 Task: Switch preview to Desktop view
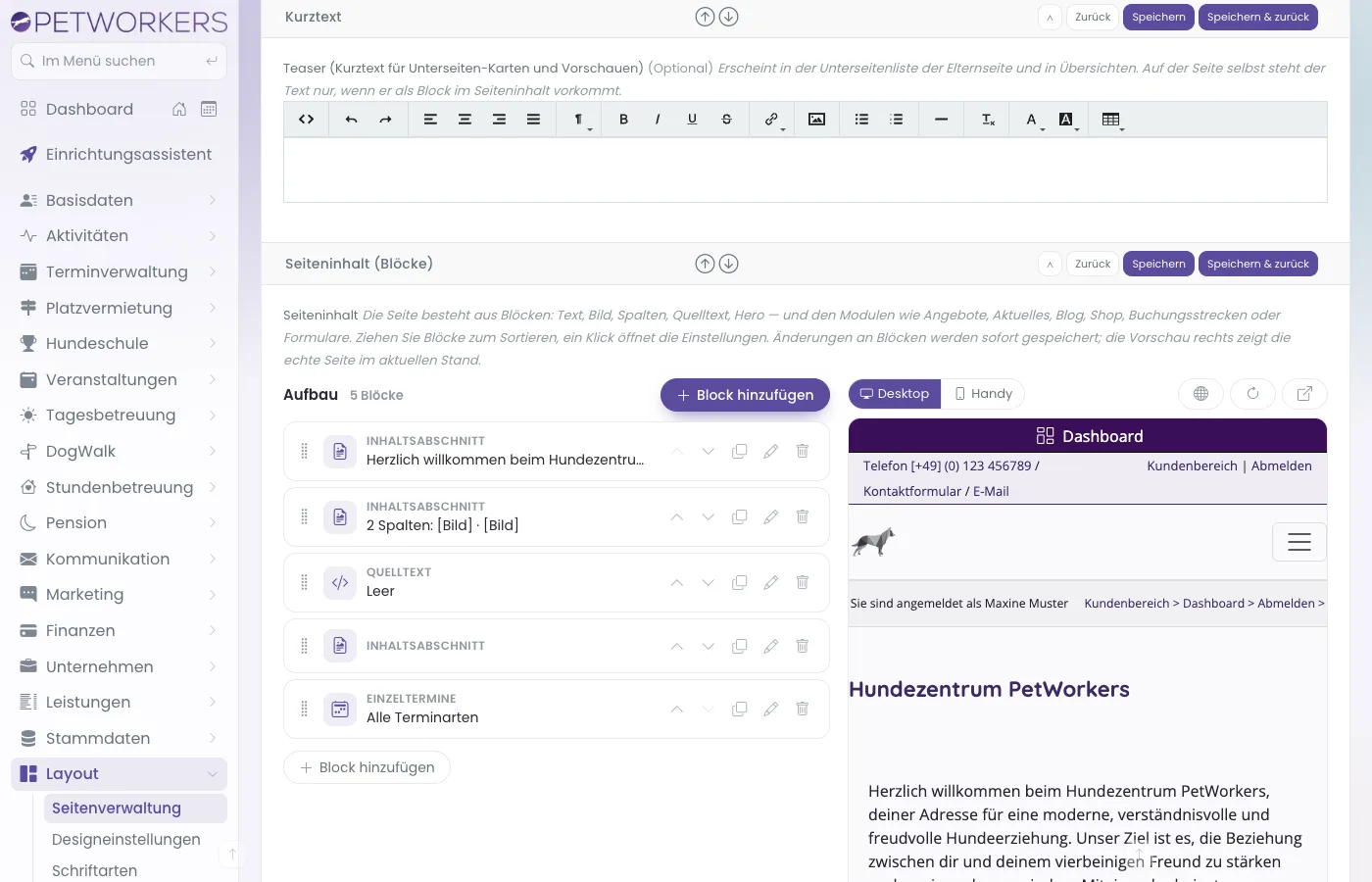coord(895,394)
